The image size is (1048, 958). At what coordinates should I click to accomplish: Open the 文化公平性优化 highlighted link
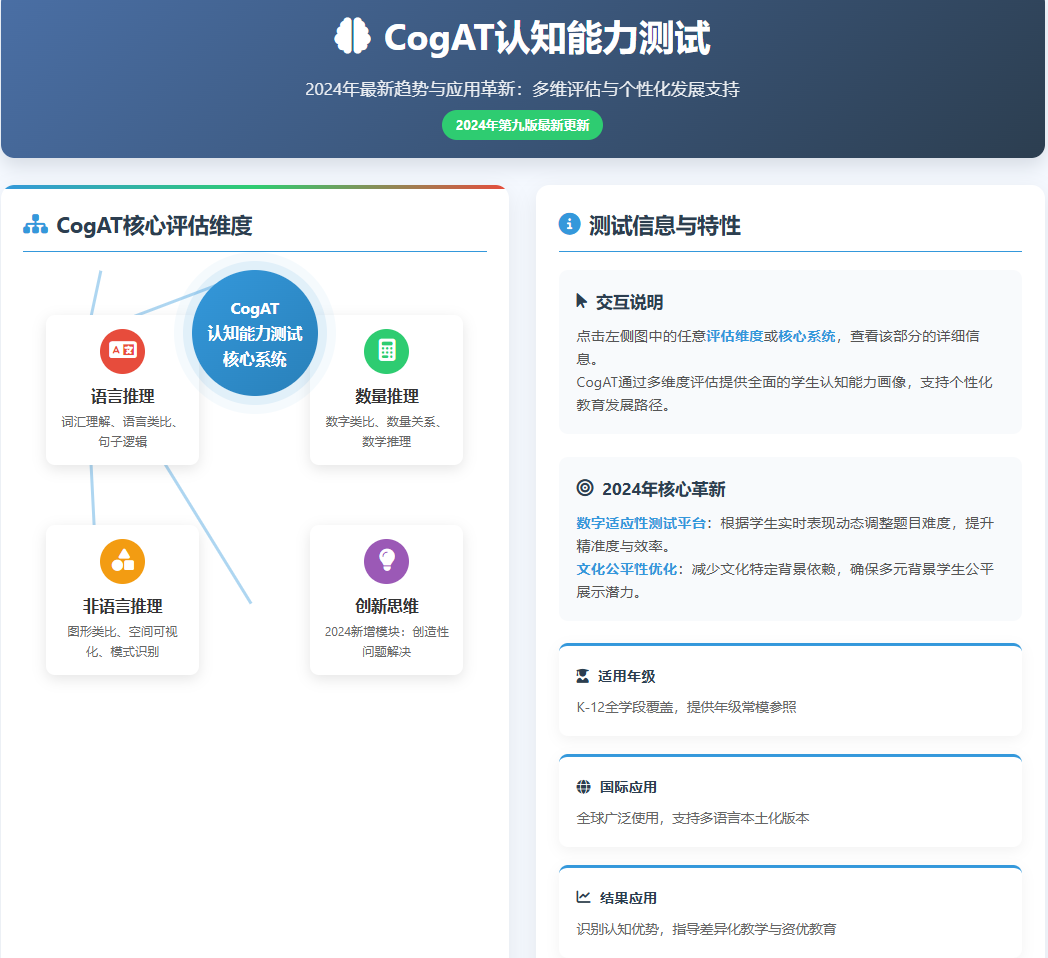[x=628, y=569]
